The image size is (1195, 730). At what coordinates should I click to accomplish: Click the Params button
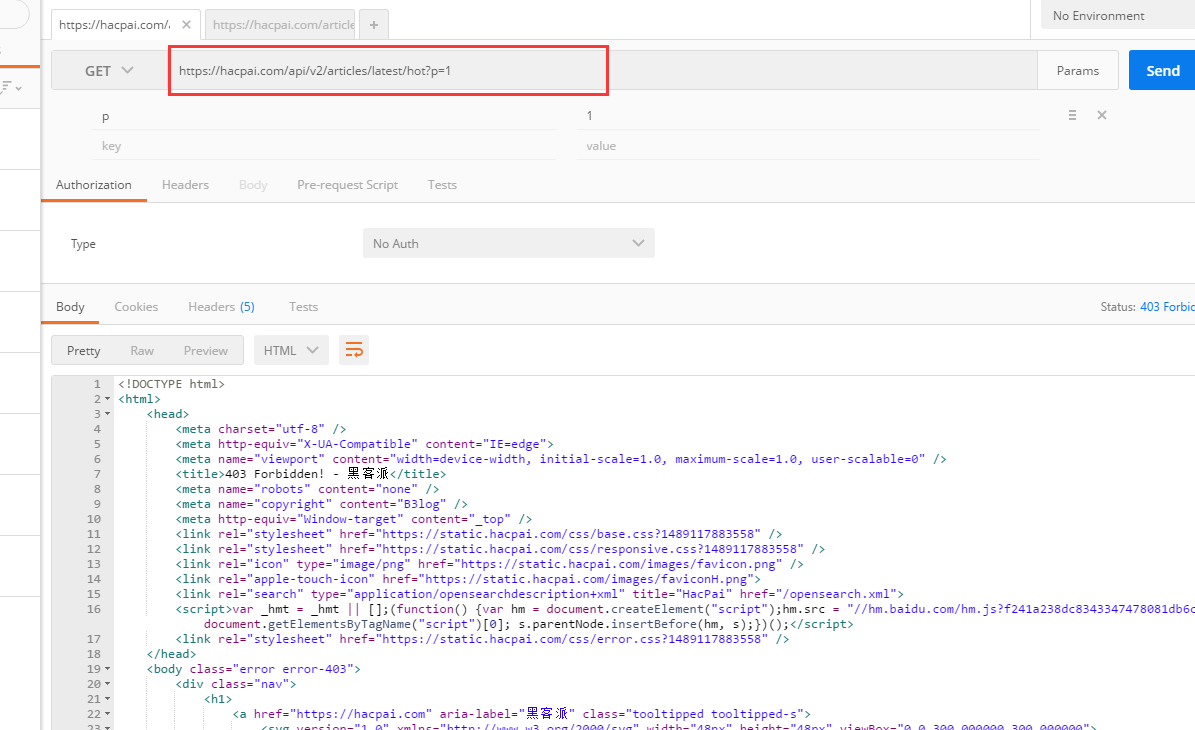1077,71
